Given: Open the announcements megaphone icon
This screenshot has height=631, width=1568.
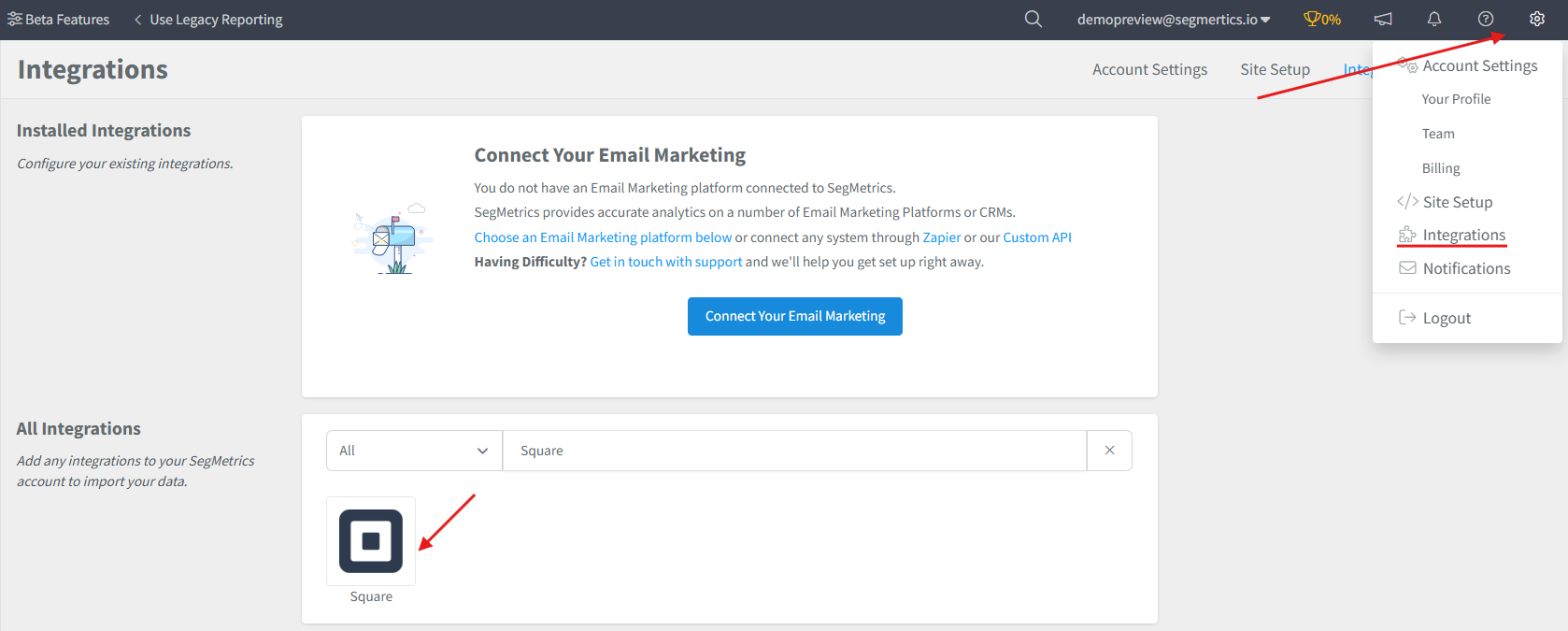Looking at the screenshot, I should click(x=1383, y=19).
